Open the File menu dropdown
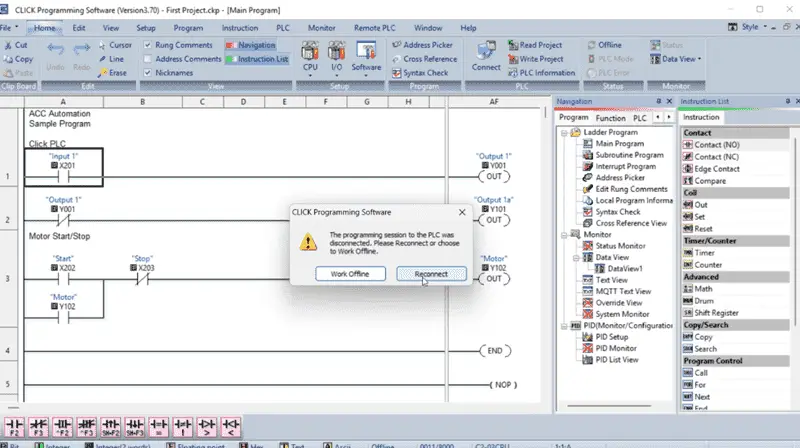 tap(9, 28)
